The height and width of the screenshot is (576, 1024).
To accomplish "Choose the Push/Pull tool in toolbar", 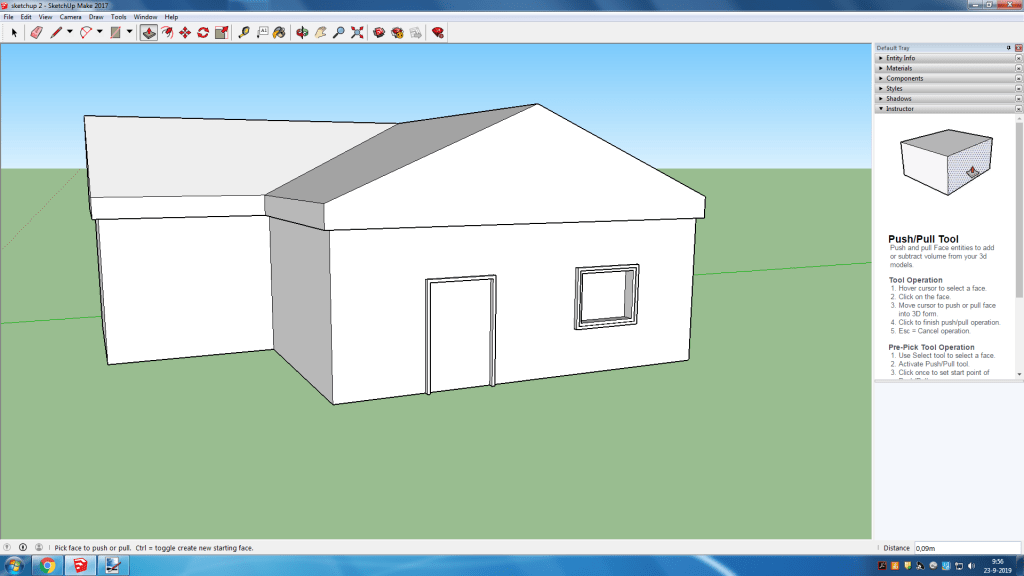I will (x=148, y=32).
